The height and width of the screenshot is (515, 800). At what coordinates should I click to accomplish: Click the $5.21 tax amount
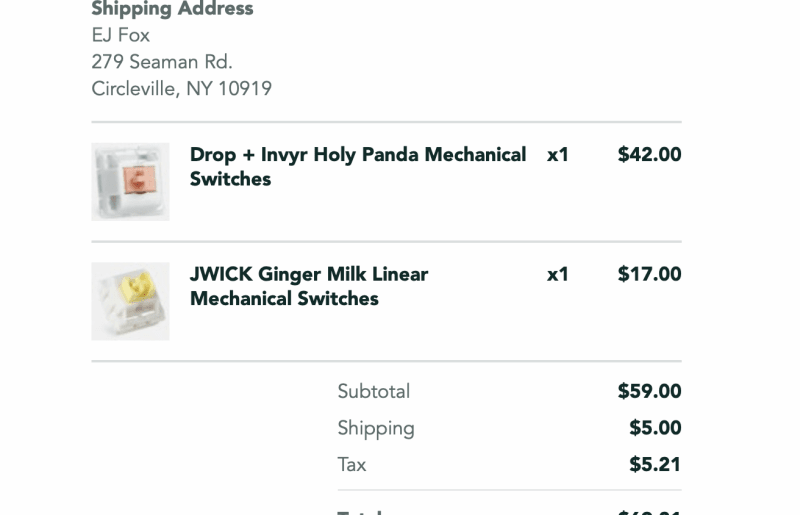point(655,464)
